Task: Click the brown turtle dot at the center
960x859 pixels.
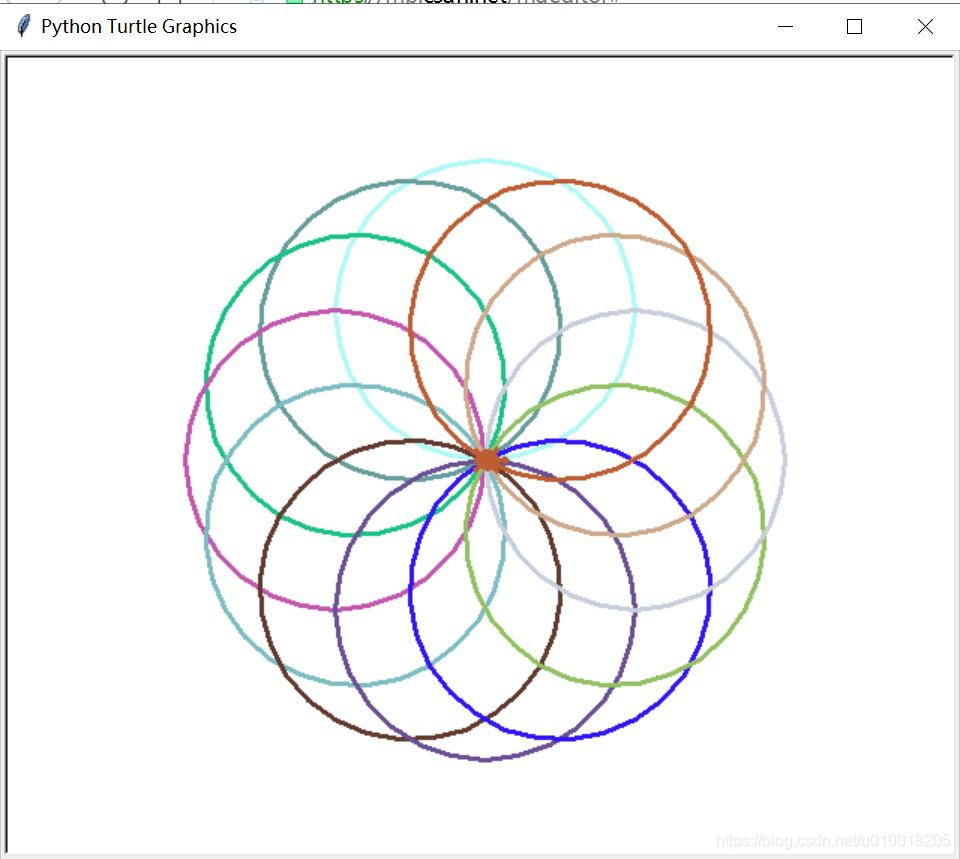Action: [x=488, y=460]
